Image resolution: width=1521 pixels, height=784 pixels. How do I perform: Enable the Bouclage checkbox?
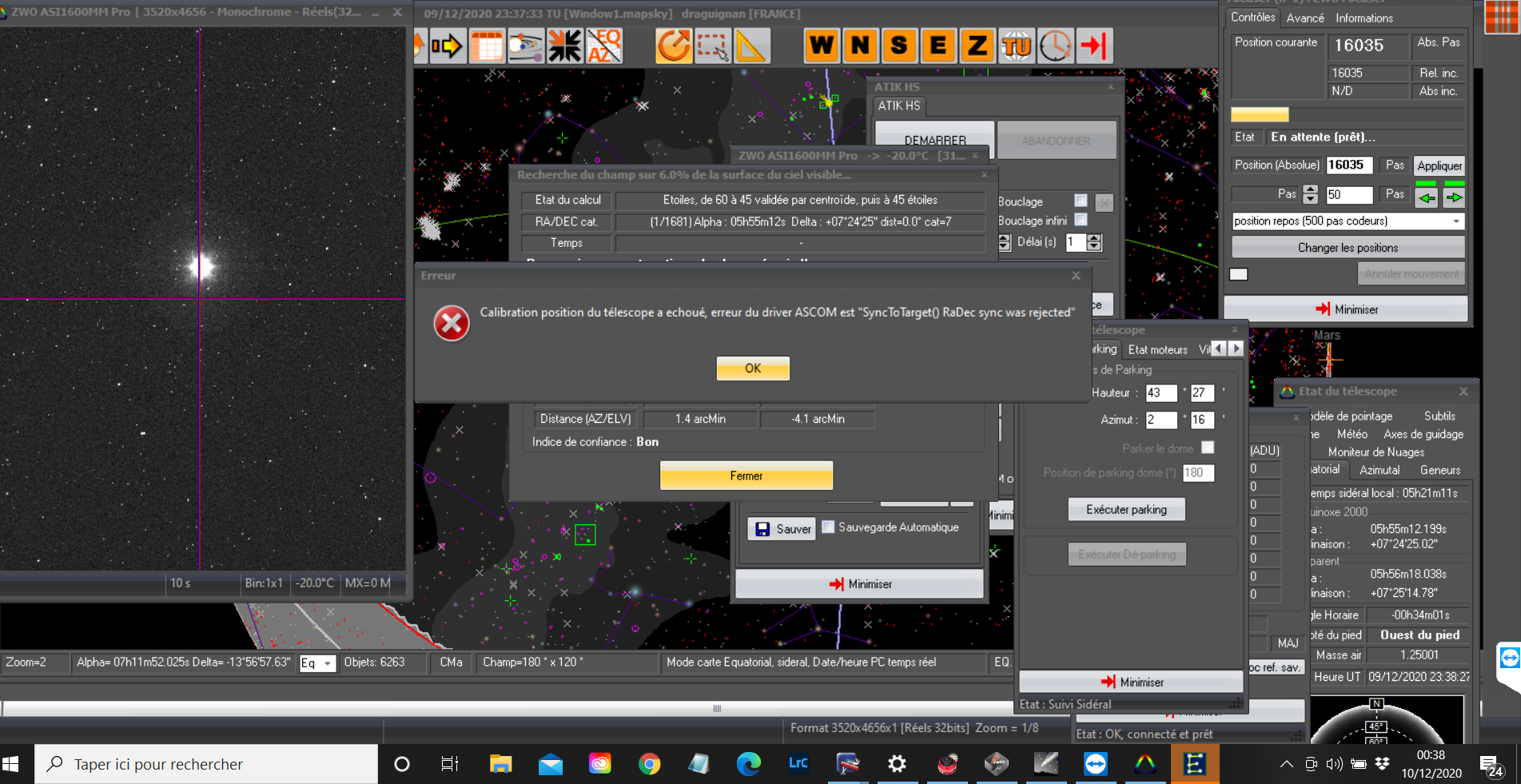[x=1081, y=201]
